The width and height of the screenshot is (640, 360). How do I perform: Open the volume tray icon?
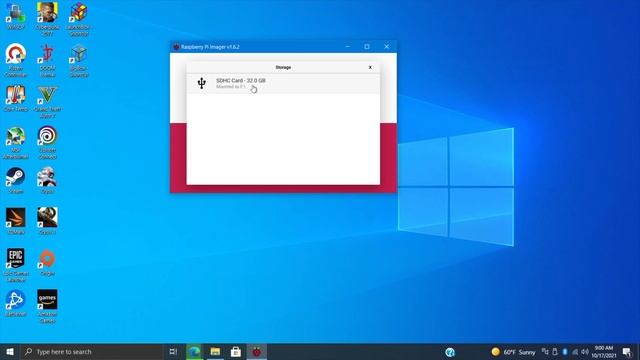[585, 351]
